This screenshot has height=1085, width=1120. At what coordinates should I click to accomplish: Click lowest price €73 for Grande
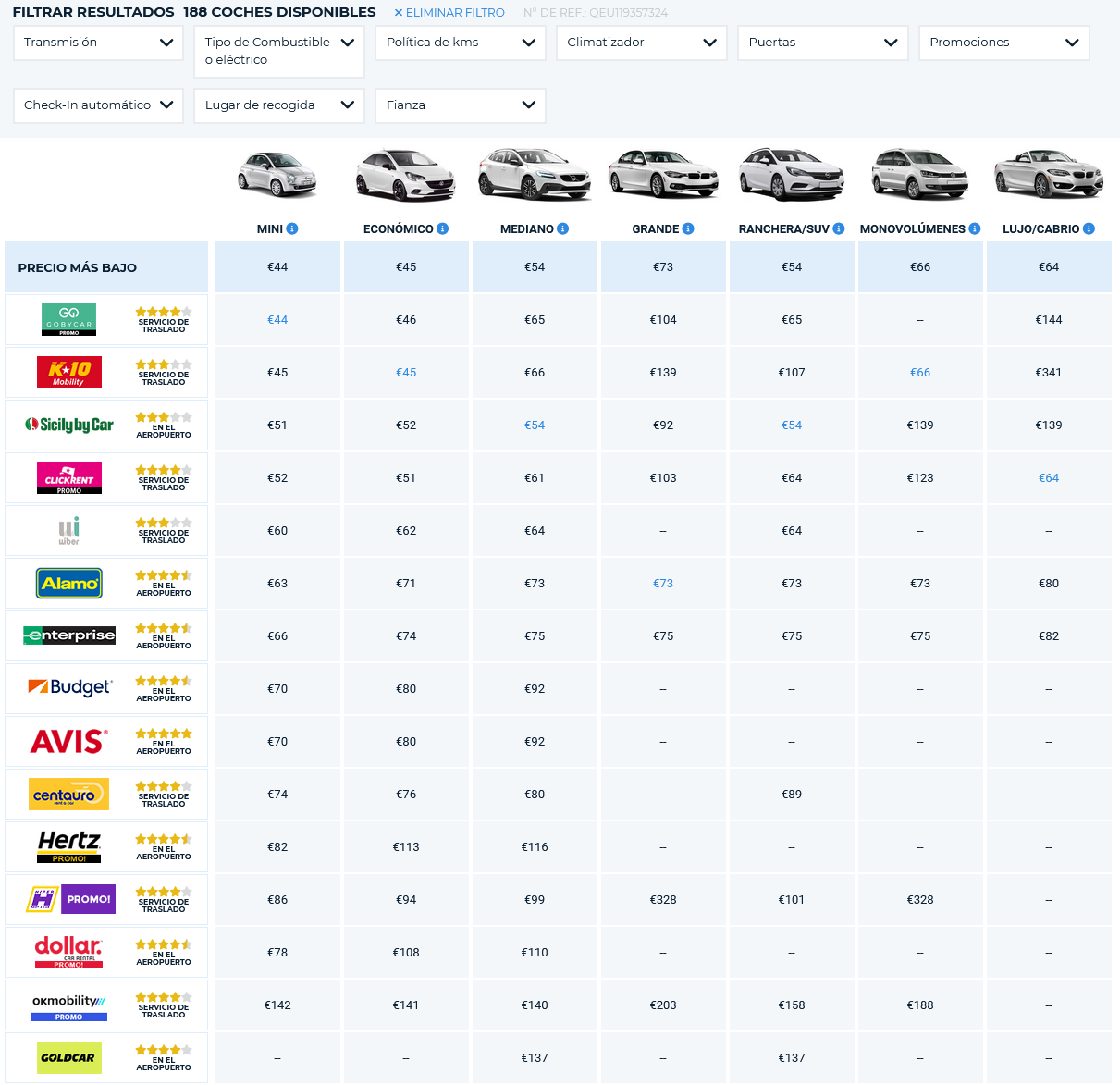[663, 267]
